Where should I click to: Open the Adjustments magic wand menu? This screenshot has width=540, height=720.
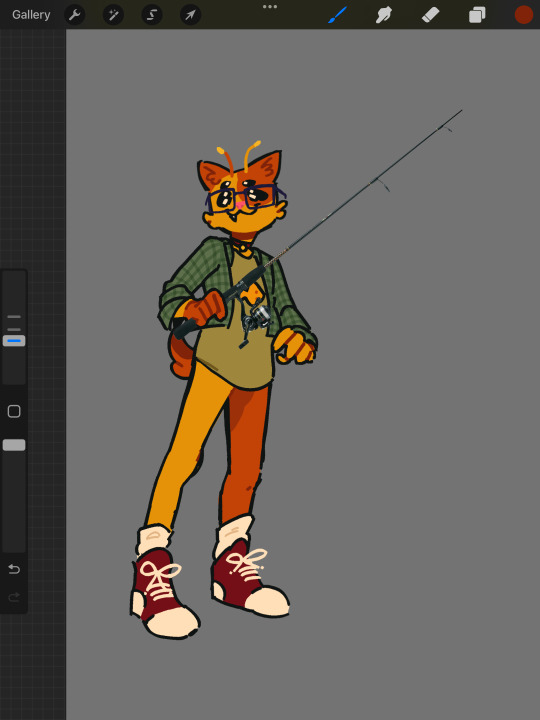point(113,15)
